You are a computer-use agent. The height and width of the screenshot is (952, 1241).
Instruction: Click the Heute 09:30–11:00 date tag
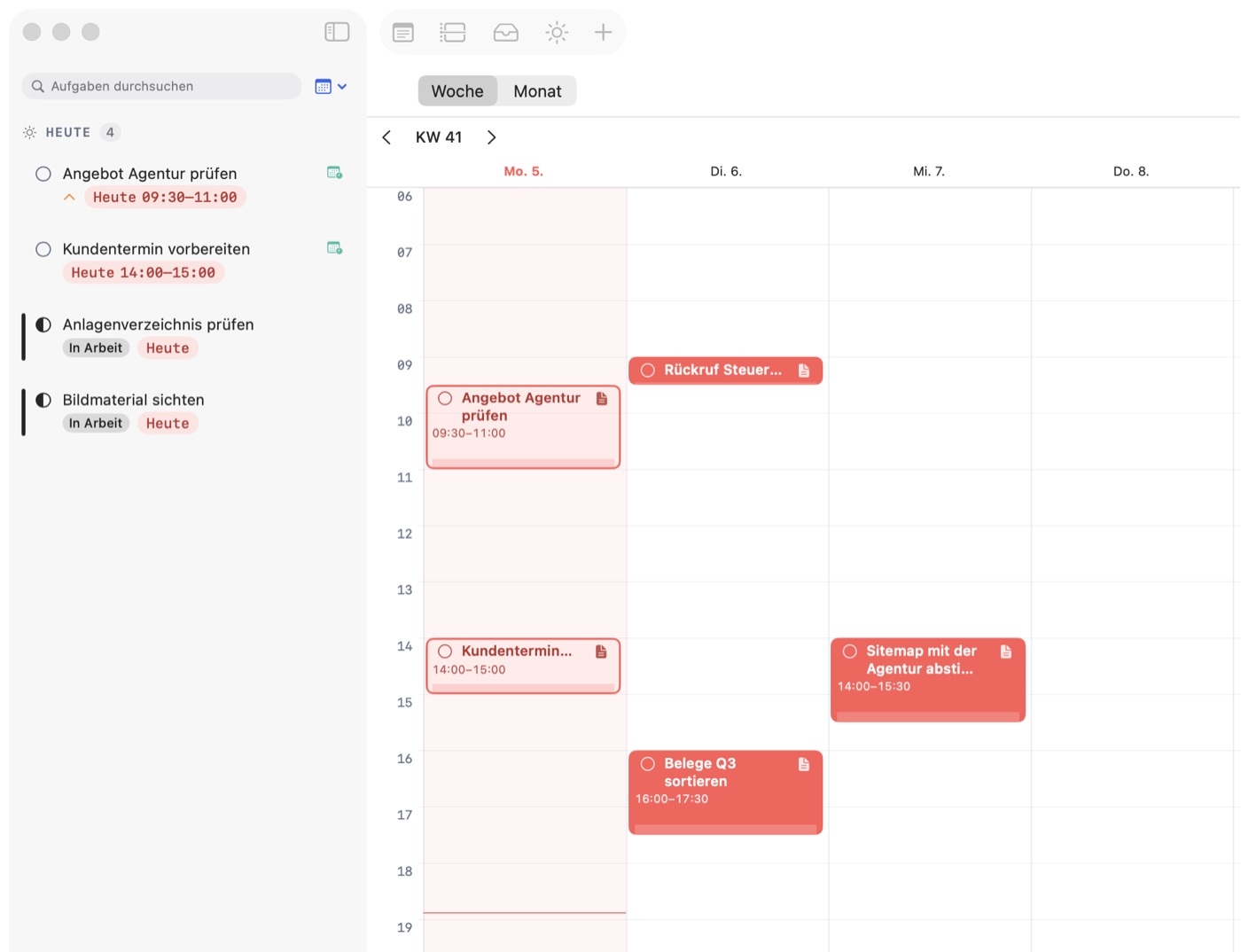[x=165, y=198]
